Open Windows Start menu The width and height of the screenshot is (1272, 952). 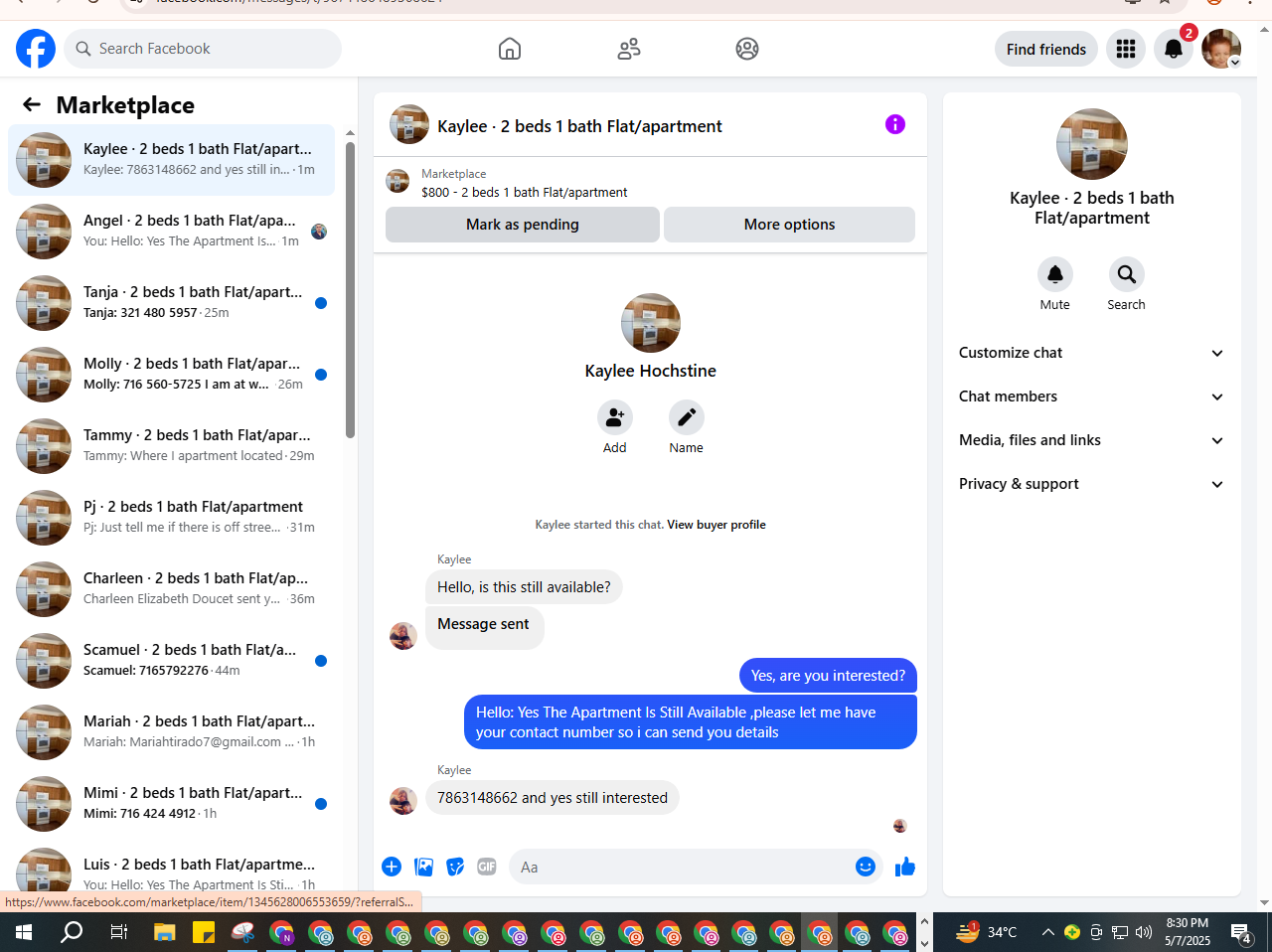tap(24, 932)
